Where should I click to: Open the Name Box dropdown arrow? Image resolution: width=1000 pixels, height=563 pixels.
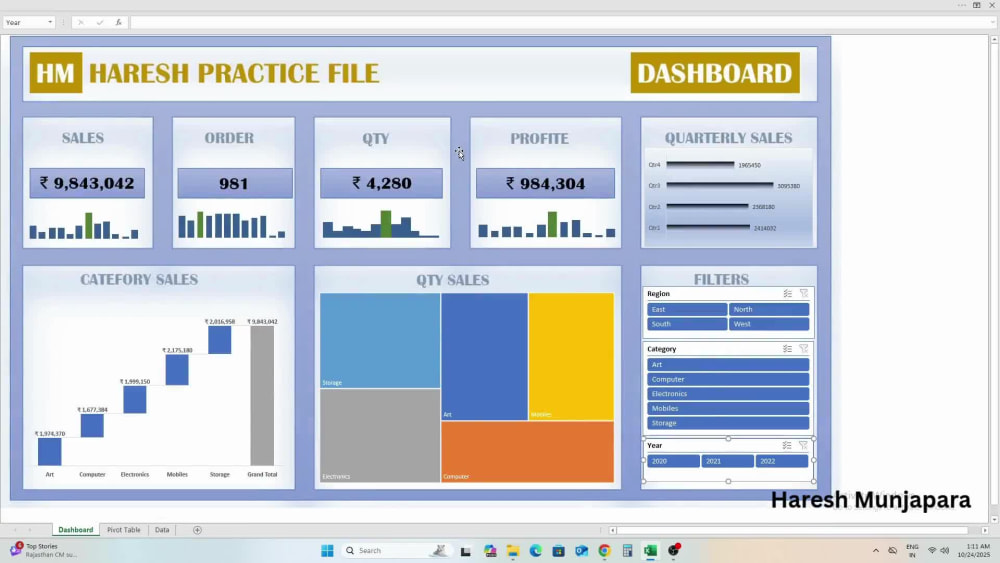[50, 22]
